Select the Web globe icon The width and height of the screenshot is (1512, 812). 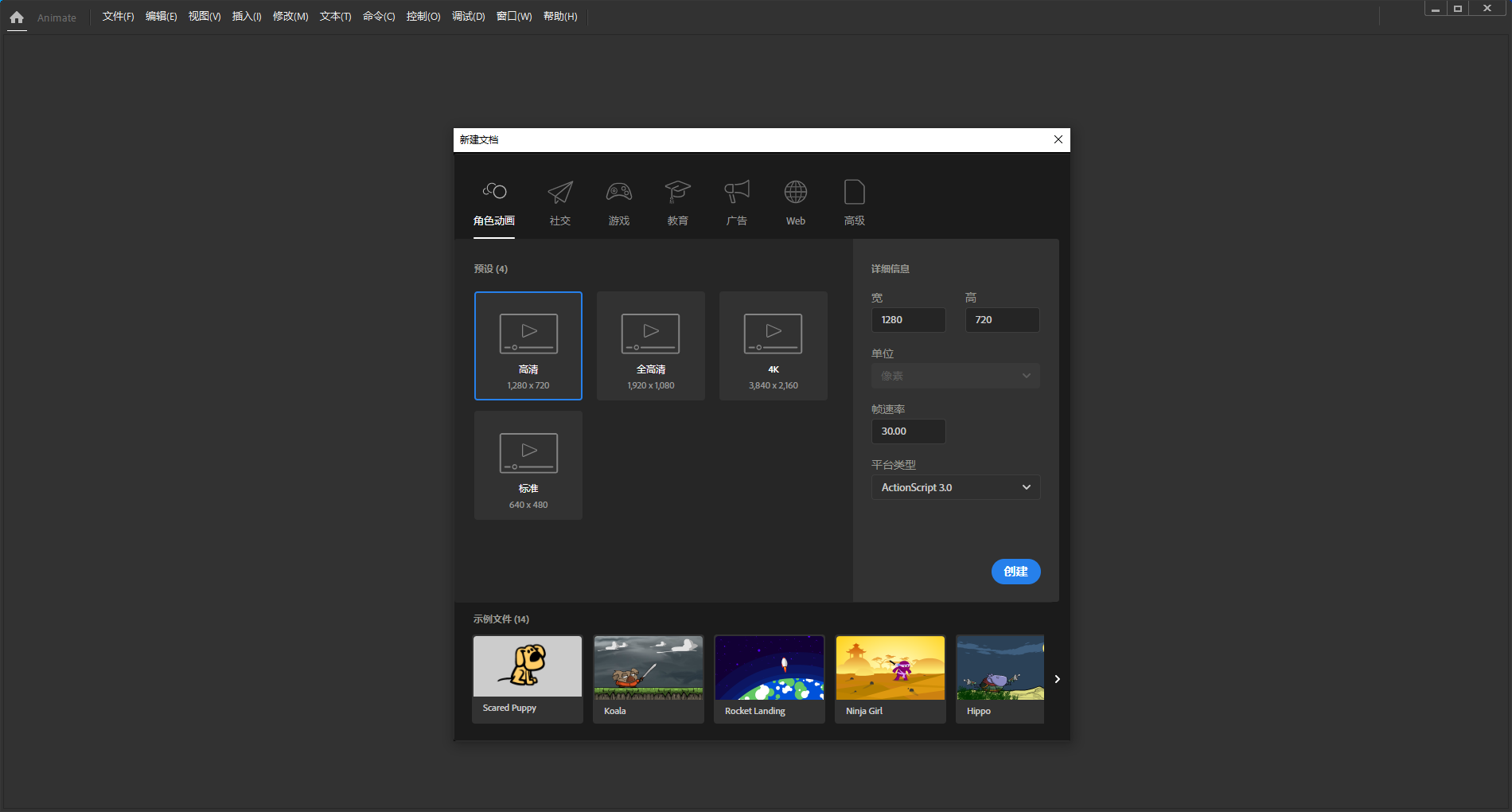796,193
